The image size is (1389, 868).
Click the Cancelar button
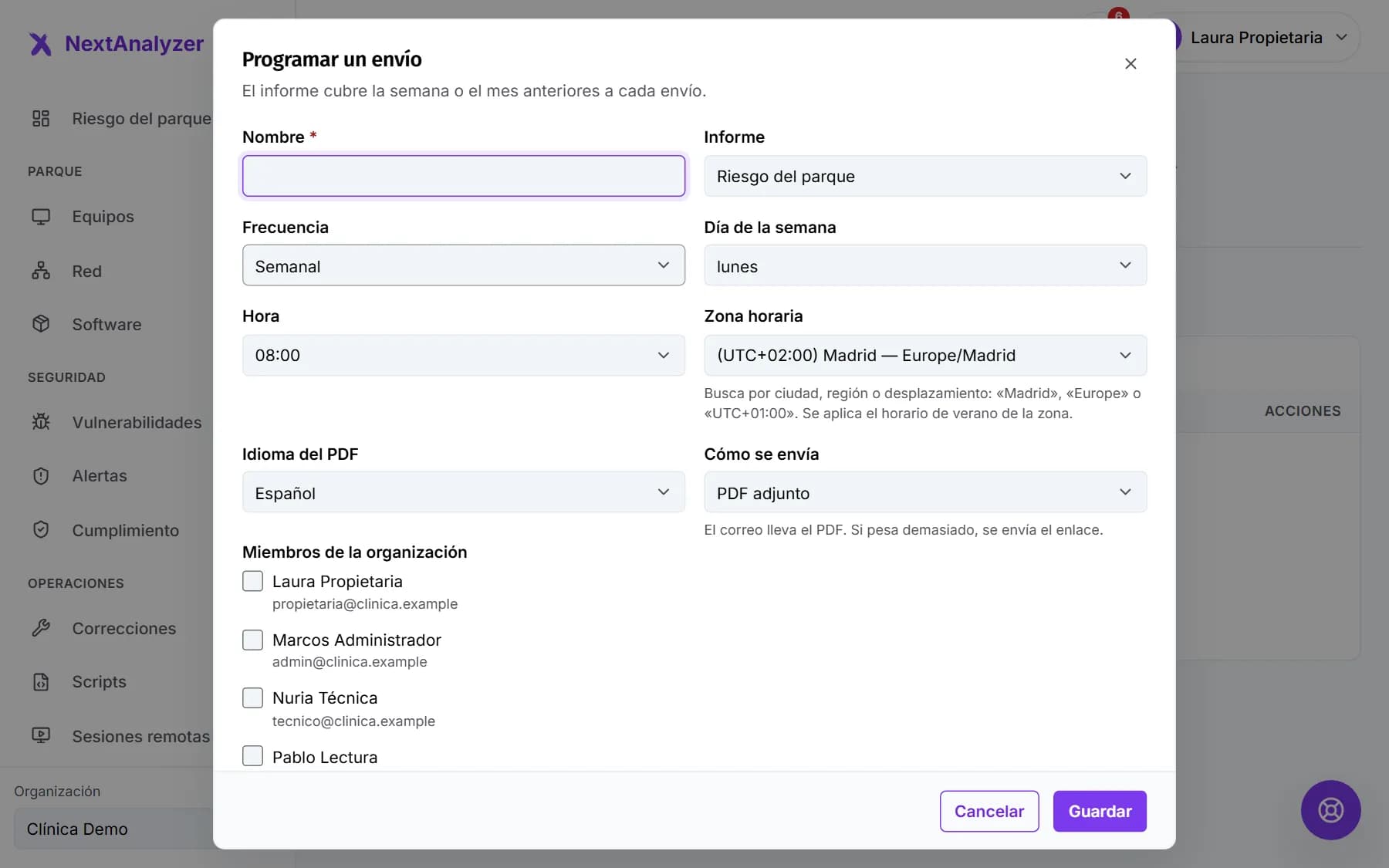pos(989,811)
